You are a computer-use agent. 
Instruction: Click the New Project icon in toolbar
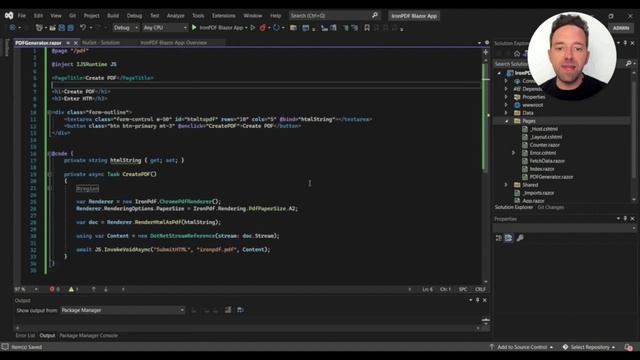click(x=39, y=28)
